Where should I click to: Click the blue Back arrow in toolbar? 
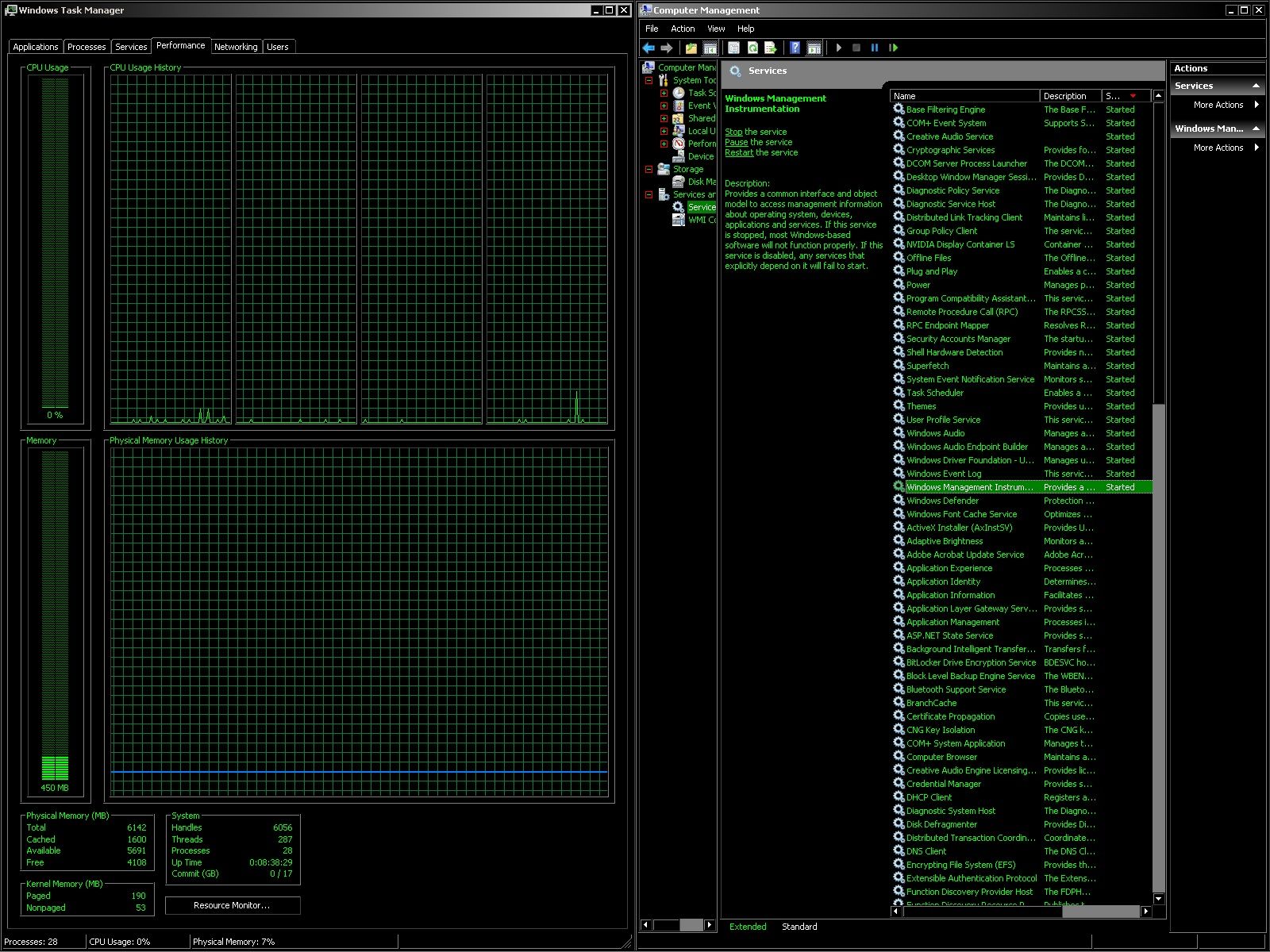pyautogui.click(x=648, y=48)
